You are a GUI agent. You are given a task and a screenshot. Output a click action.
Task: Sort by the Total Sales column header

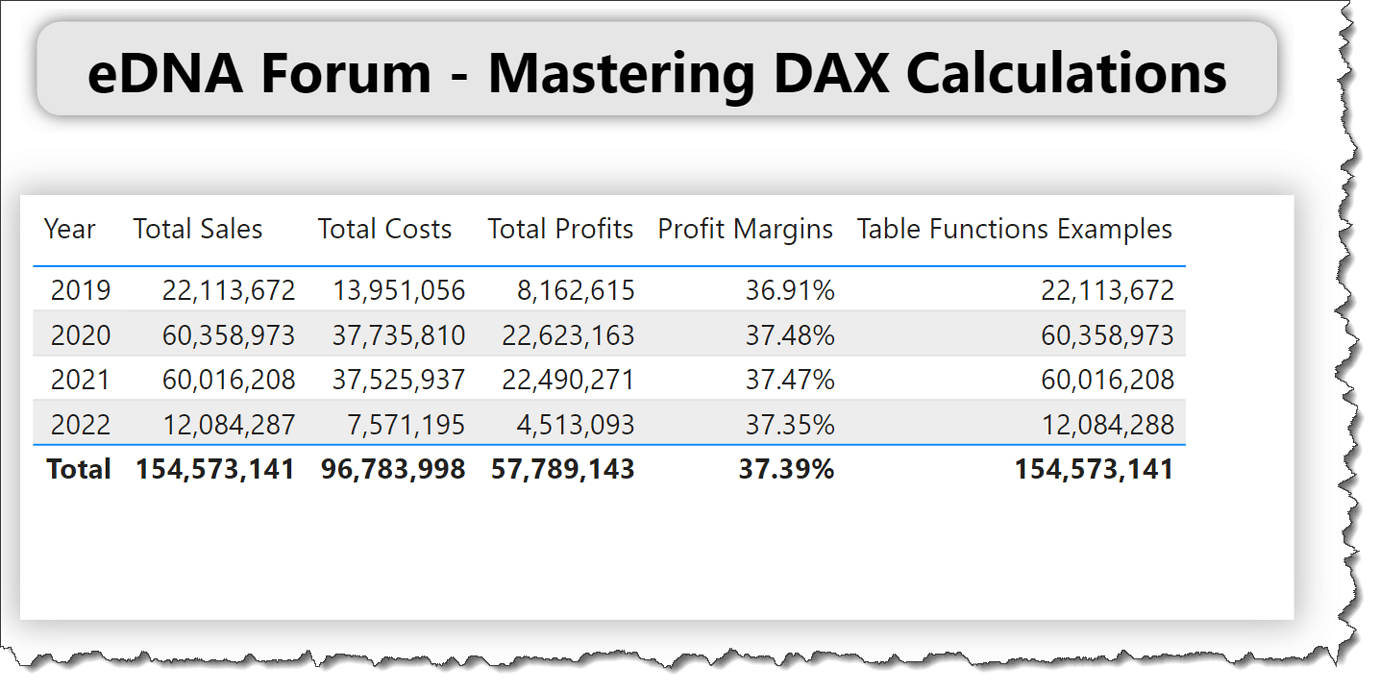click(x=197, y=228)
